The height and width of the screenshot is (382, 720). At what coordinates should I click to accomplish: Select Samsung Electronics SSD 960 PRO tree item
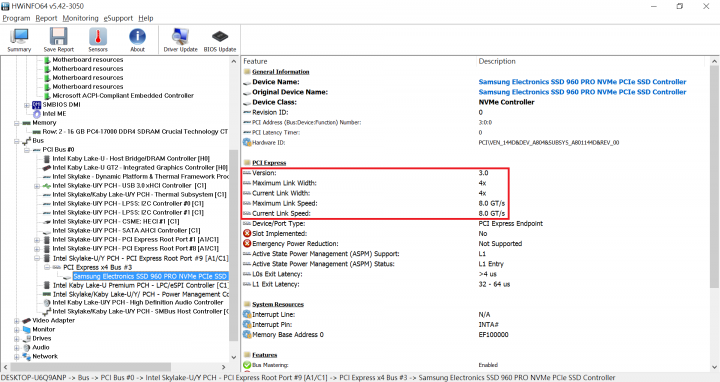pyautogui.click(x=150, y=276)
